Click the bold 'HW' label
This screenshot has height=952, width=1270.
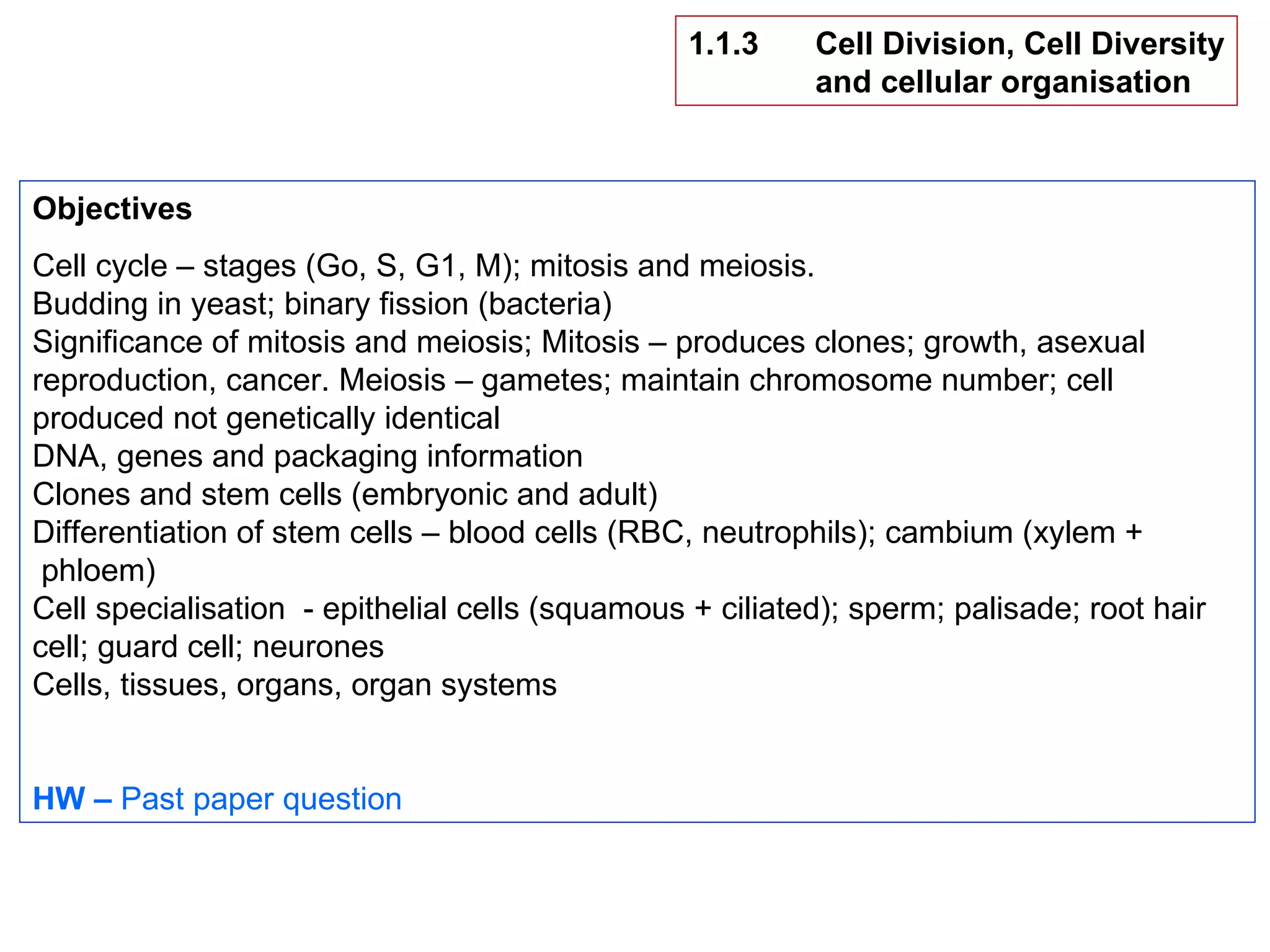coord(59,798)
